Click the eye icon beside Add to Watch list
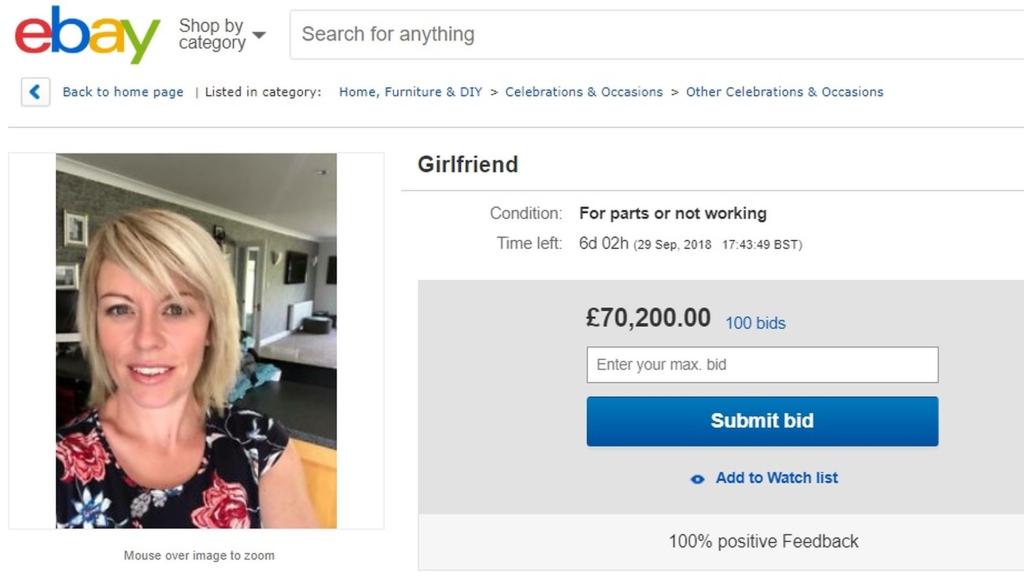This screenshot has width=1024, height=576. coord(696,479)
